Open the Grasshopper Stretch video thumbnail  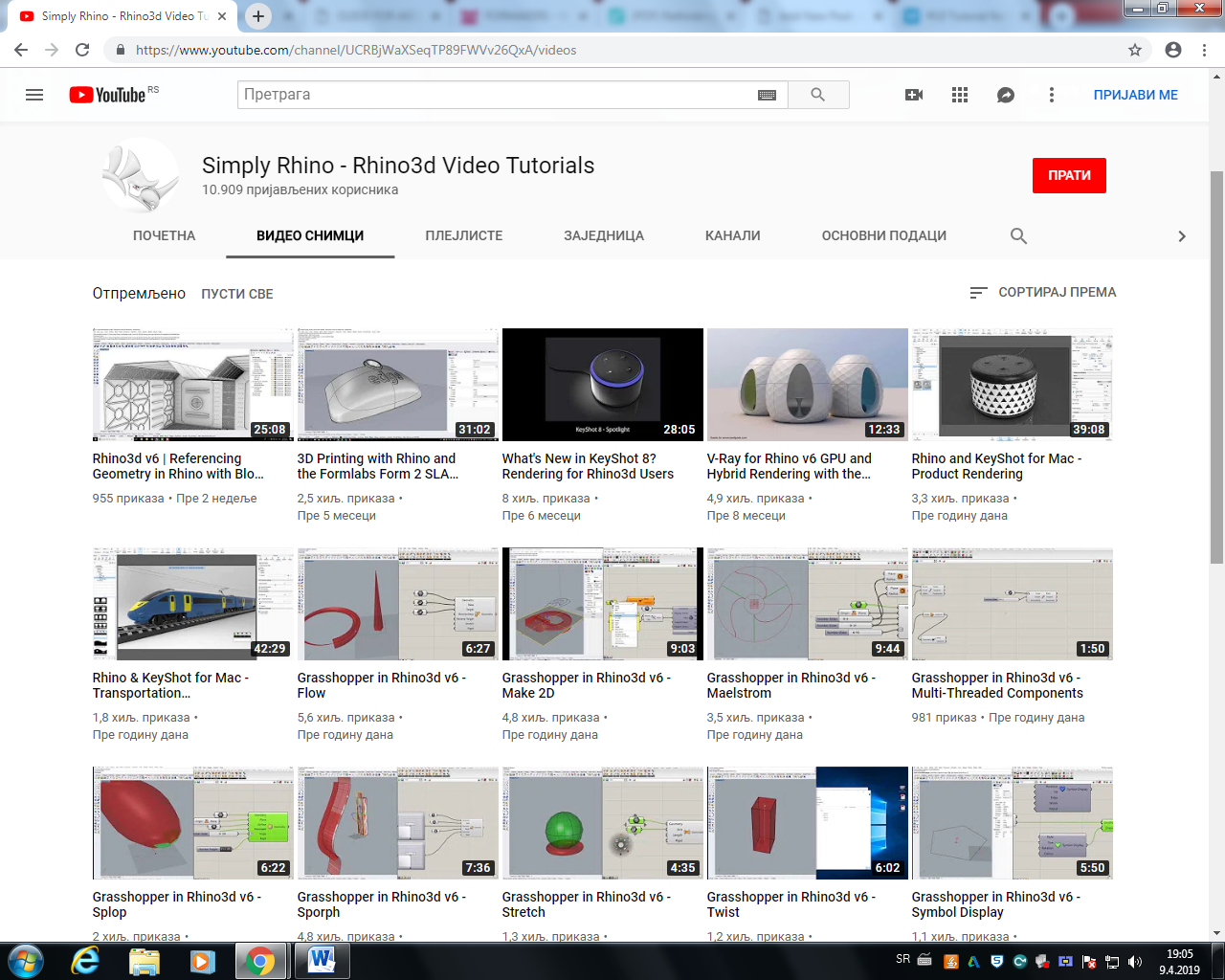pos(603,823)
